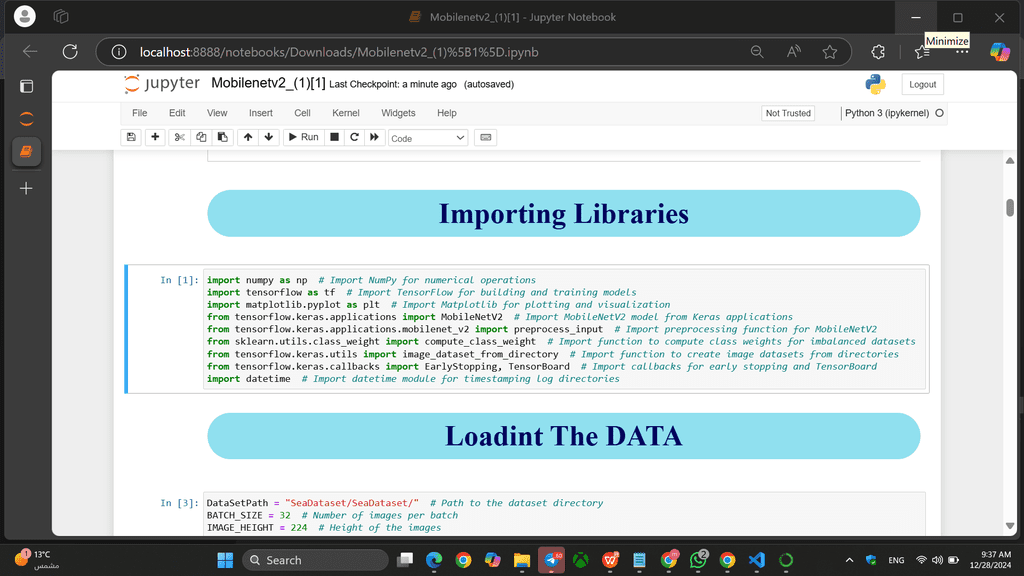
Task: Restart the kernel using the circular arrow icon
Action: [354, 137]
